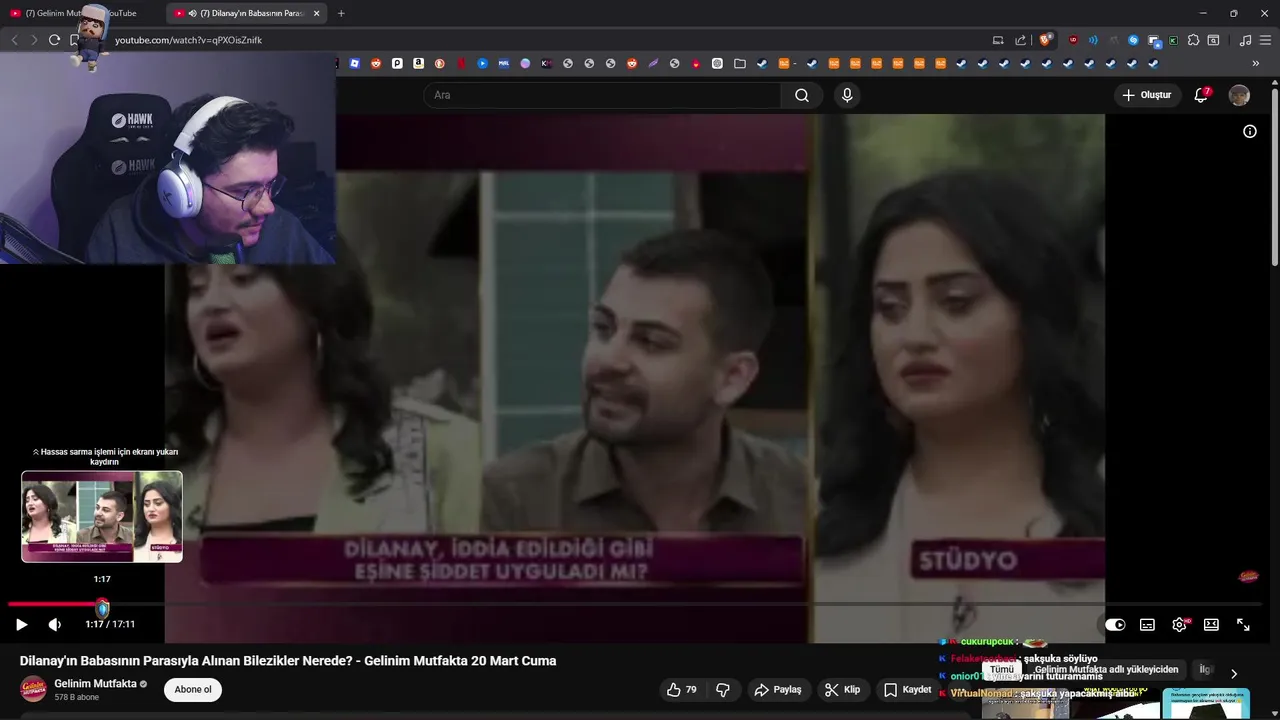Open the Oluştur create menu
Viewport: 1280px width, 720px height.
[x=1146, y=95]
